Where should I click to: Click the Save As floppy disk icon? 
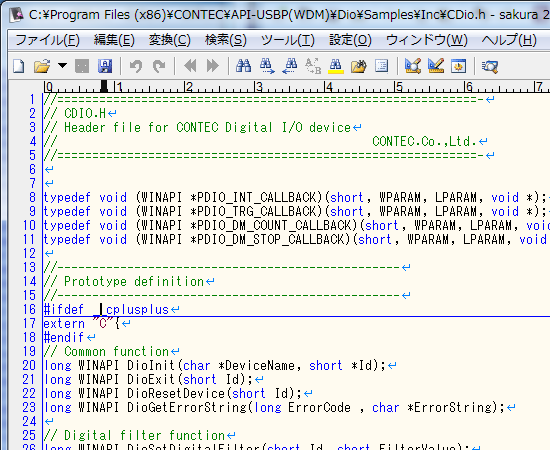[x=105, y=66]
